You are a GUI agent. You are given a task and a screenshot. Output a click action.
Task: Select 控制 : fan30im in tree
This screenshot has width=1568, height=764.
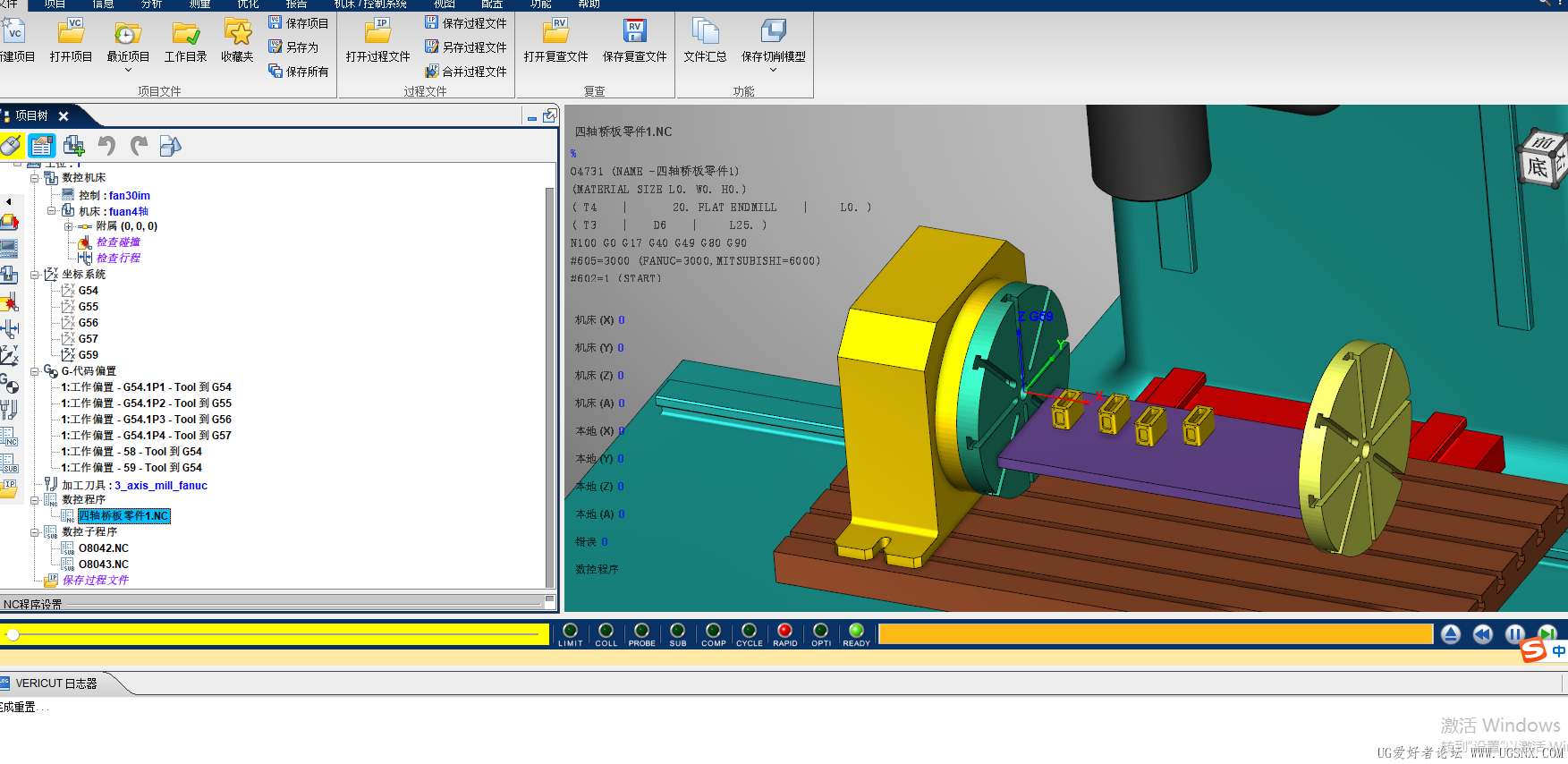tap(114, 195)
